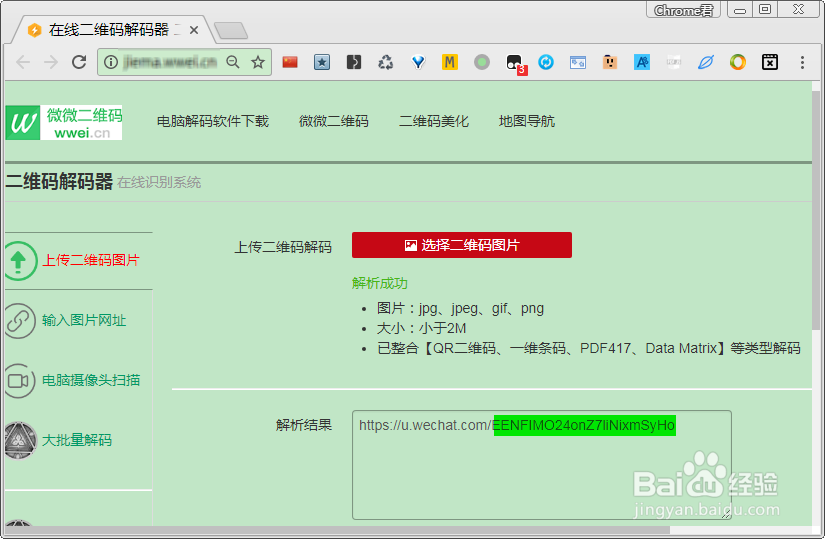Click the zoom magnifier icon in address bar
This screenshot has width=825, height=539.
point(233,62)
